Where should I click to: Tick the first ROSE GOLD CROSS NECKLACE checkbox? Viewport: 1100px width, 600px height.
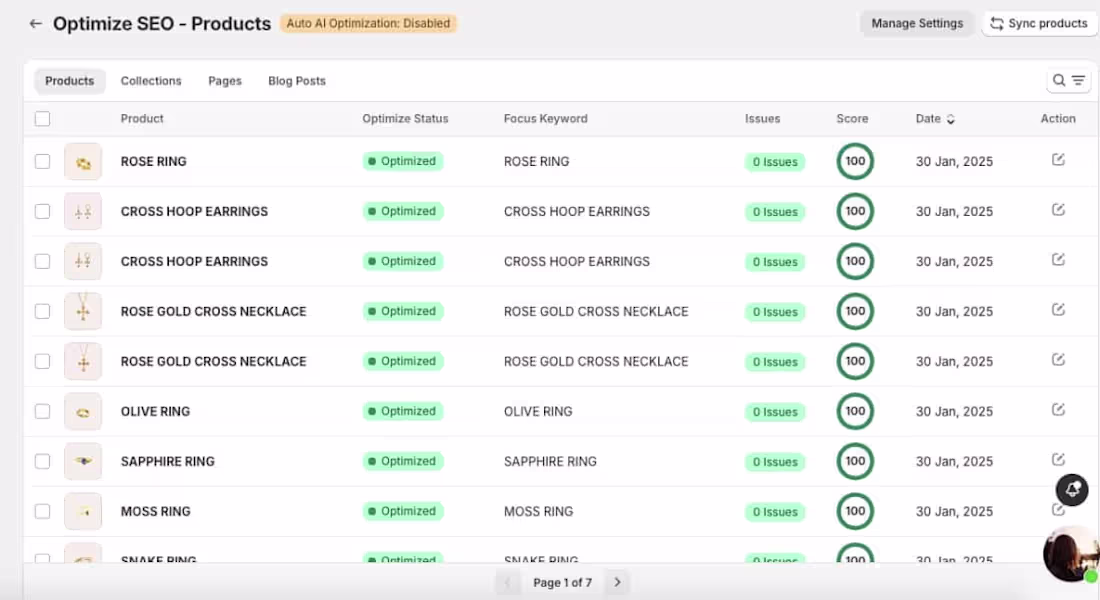pos(43,311)
